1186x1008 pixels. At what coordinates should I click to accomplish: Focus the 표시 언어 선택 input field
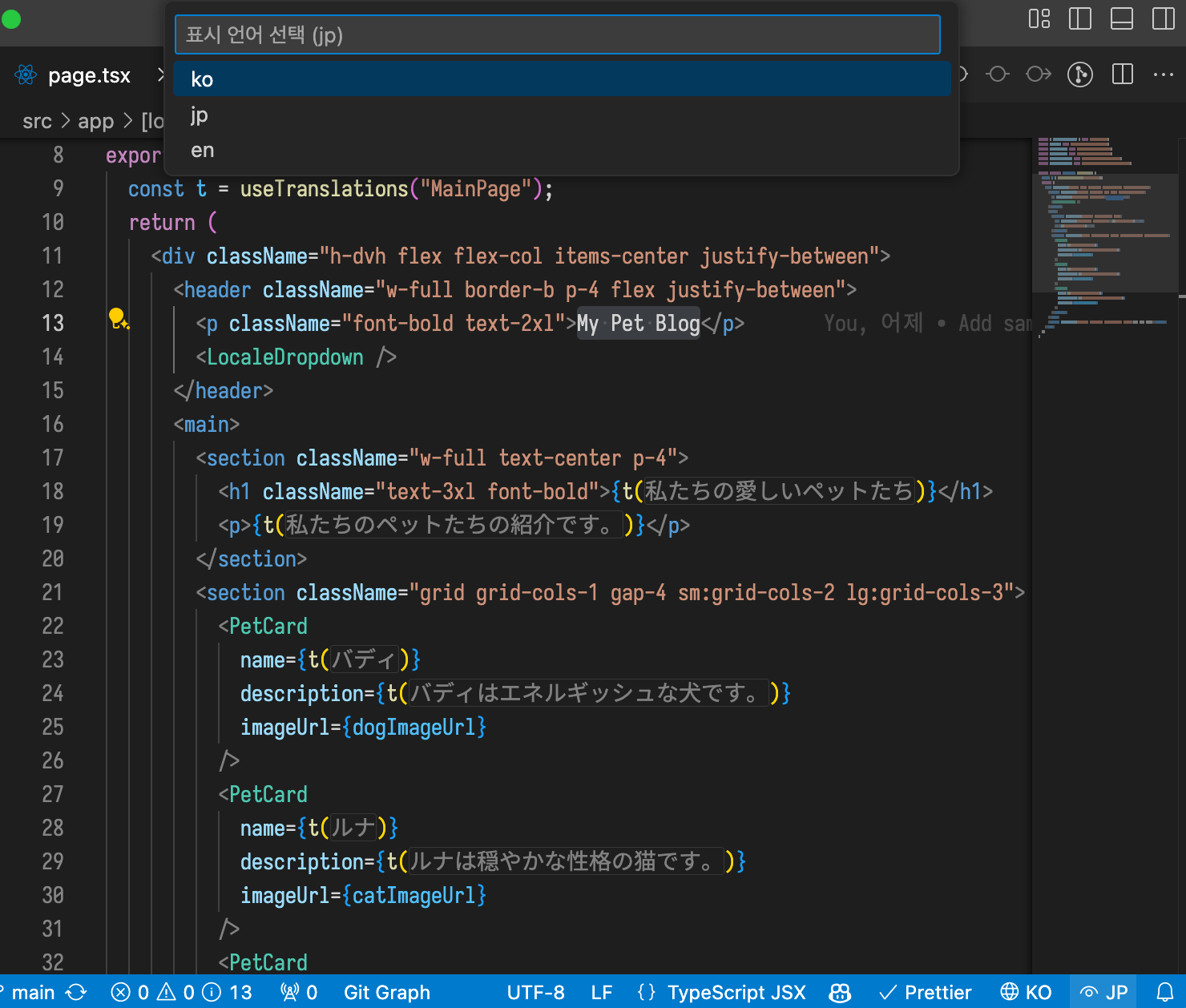click(558, 34)
